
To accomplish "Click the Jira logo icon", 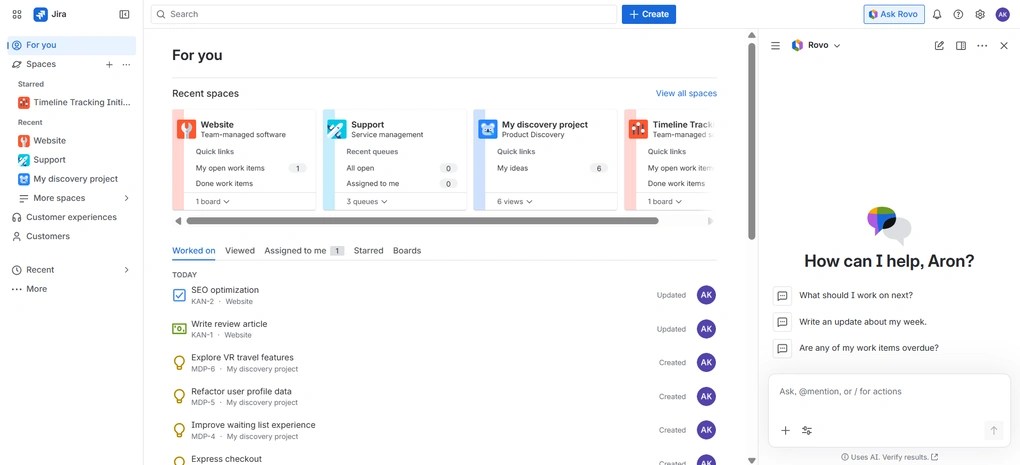I will 40,14.
